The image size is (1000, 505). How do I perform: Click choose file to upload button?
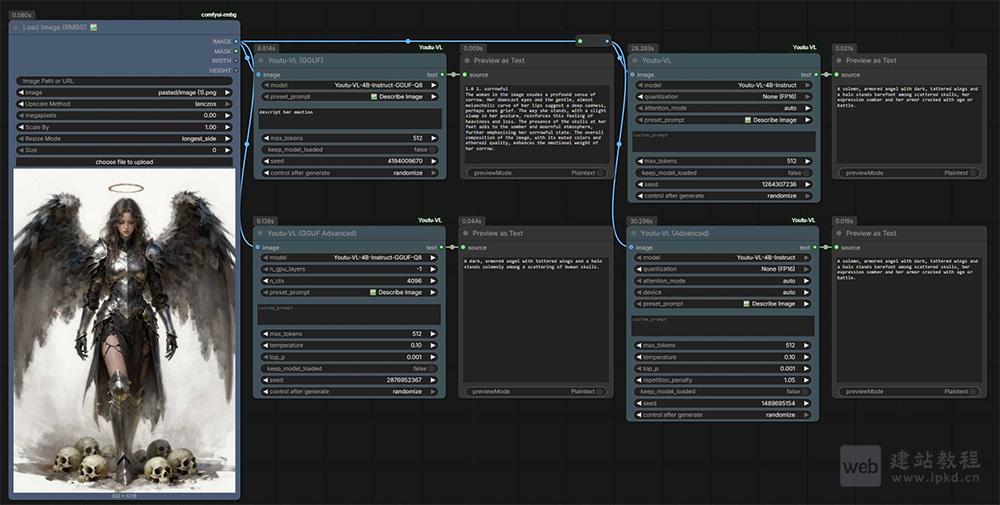(125, 161)
